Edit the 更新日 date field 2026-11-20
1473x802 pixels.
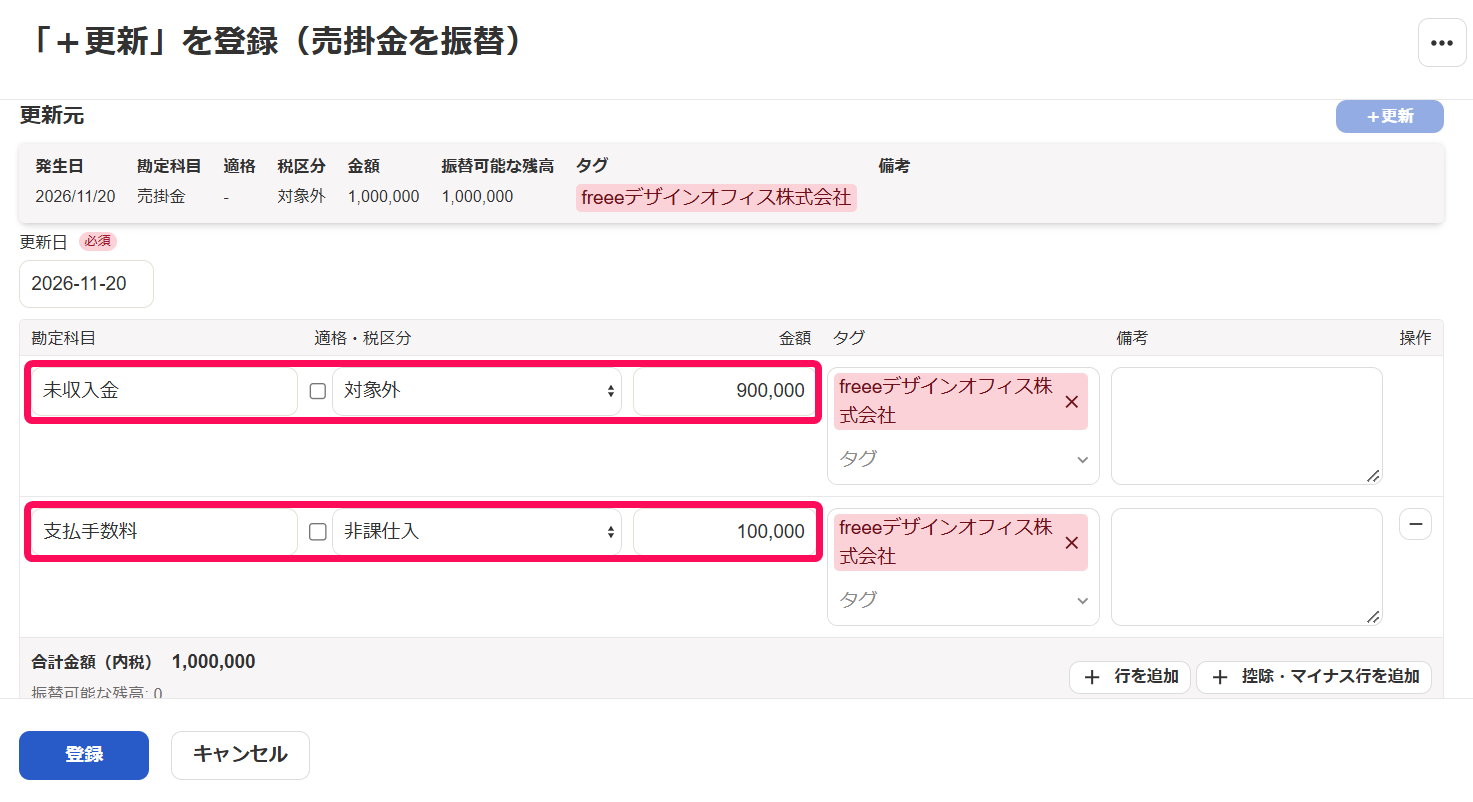point(86,284)
